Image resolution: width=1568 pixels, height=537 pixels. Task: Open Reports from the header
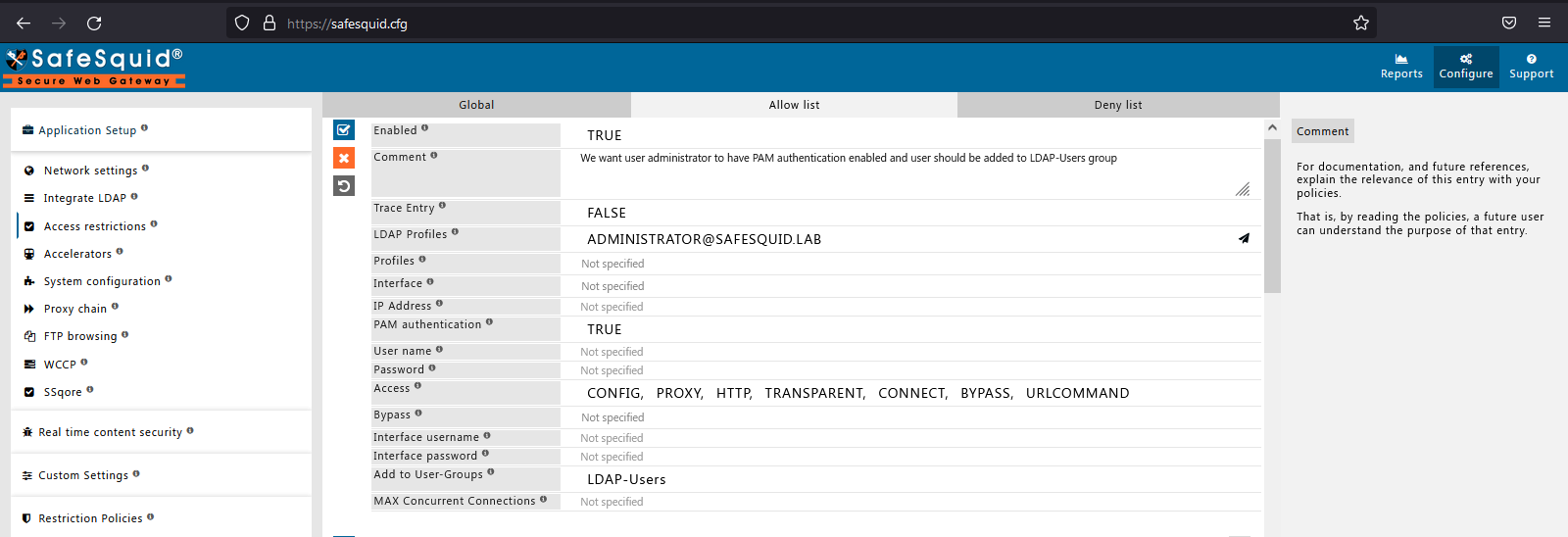pos(1401,67)
